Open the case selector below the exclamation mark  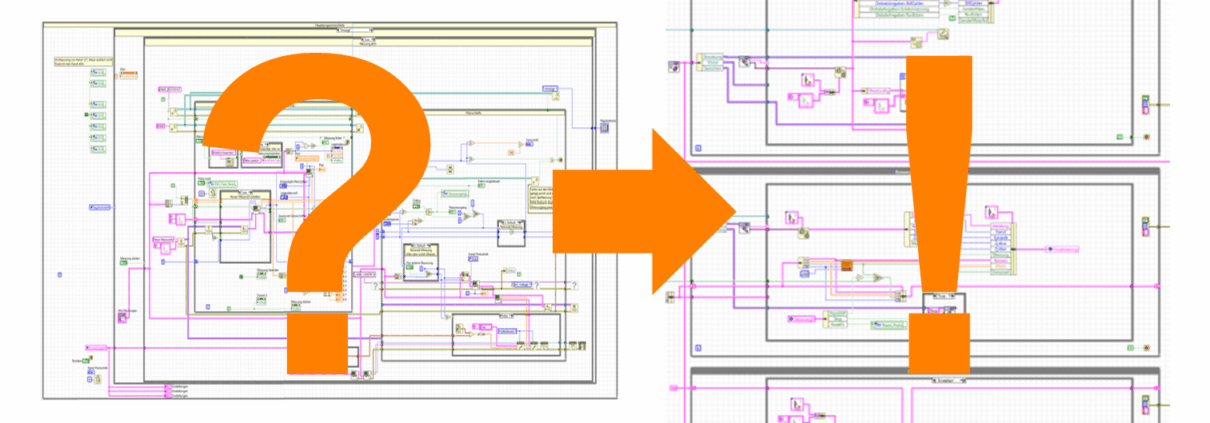coord(944,297)
